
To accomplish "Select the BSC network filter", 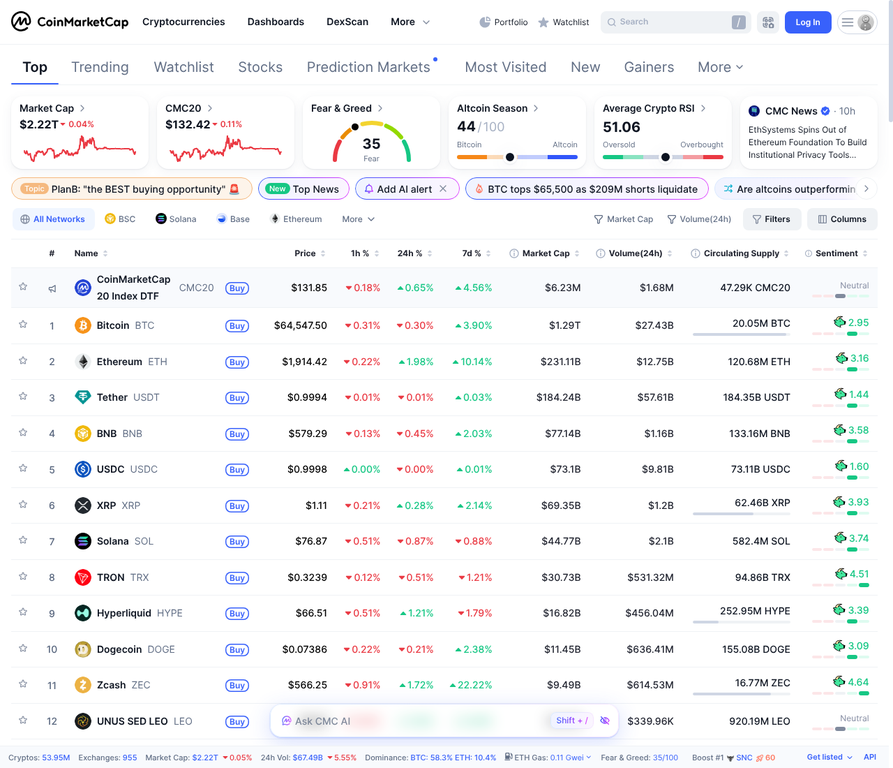I will pyautogui.click(x=120, y=219).
